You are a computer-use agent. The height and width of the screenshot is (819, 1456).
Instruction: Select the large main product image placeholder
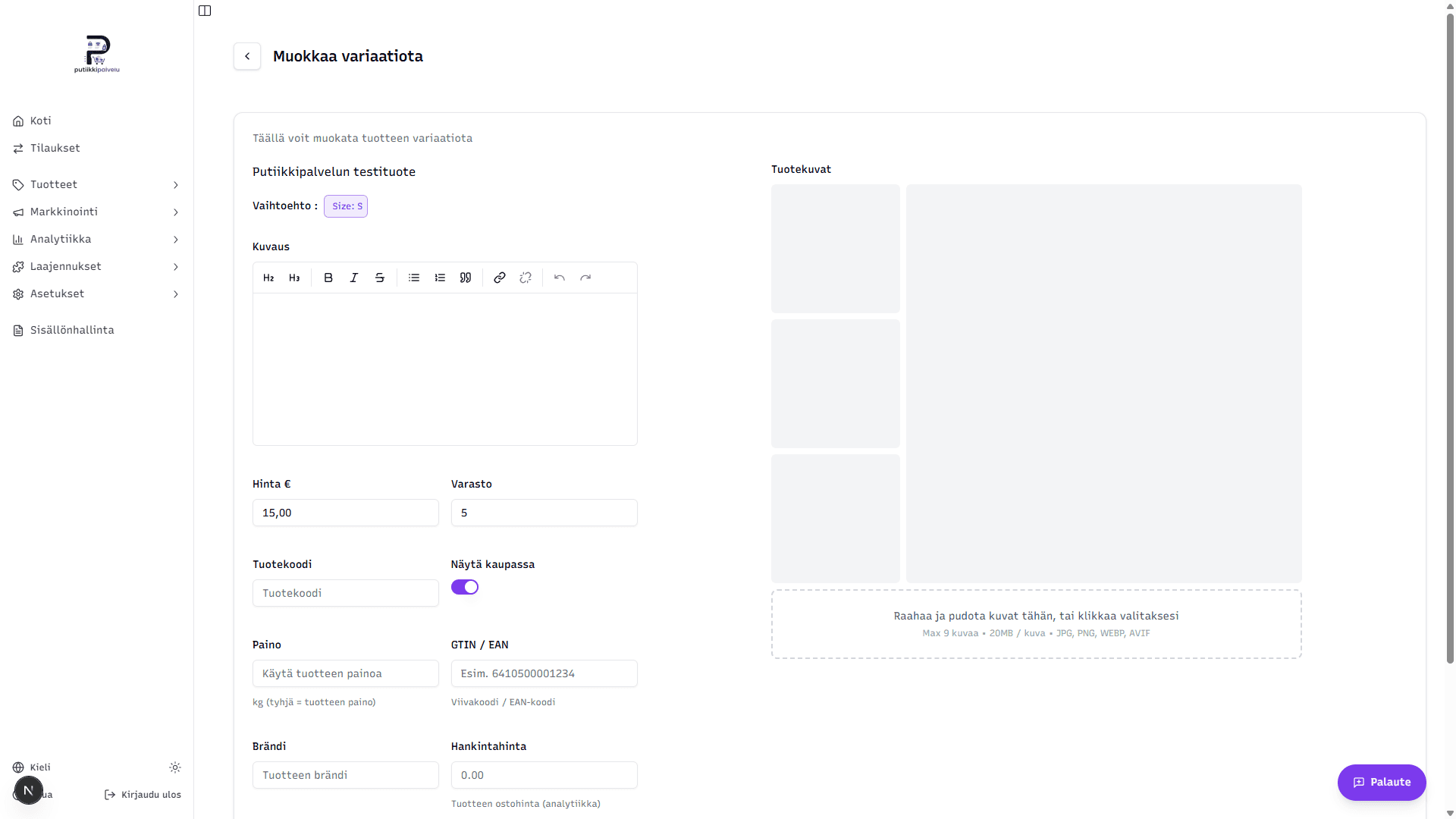pyautogui.click(x=1104, y=384)
